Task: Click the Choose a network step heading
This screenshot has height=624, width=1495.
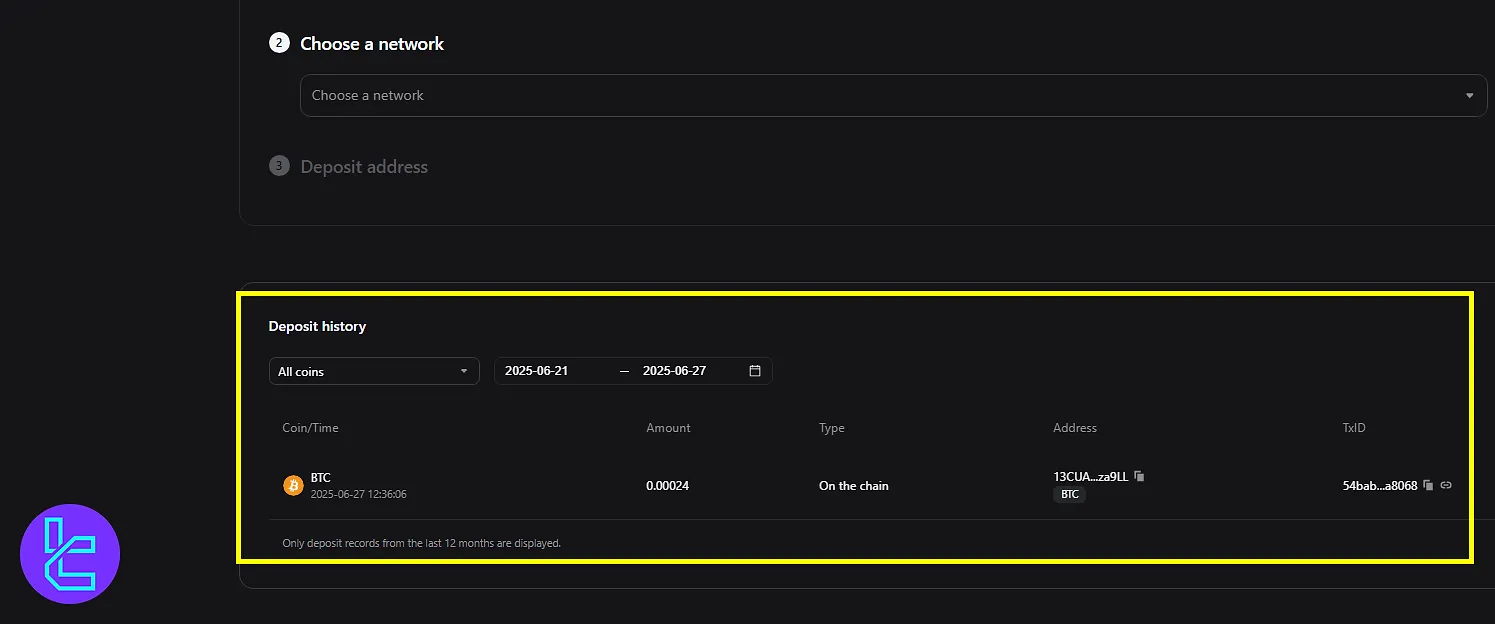Action: (372, 44)
